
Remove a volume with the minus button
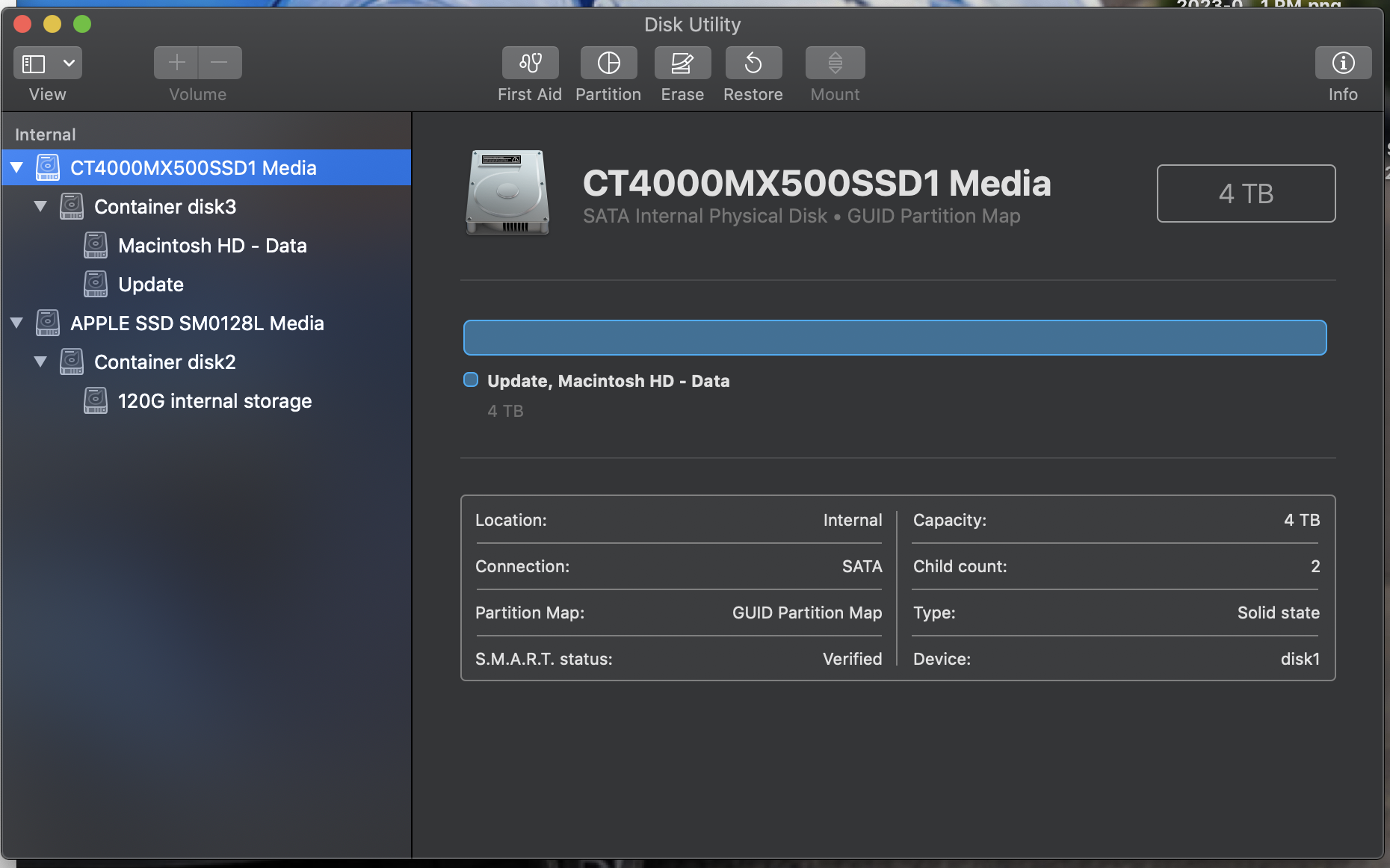click(220, 63)
